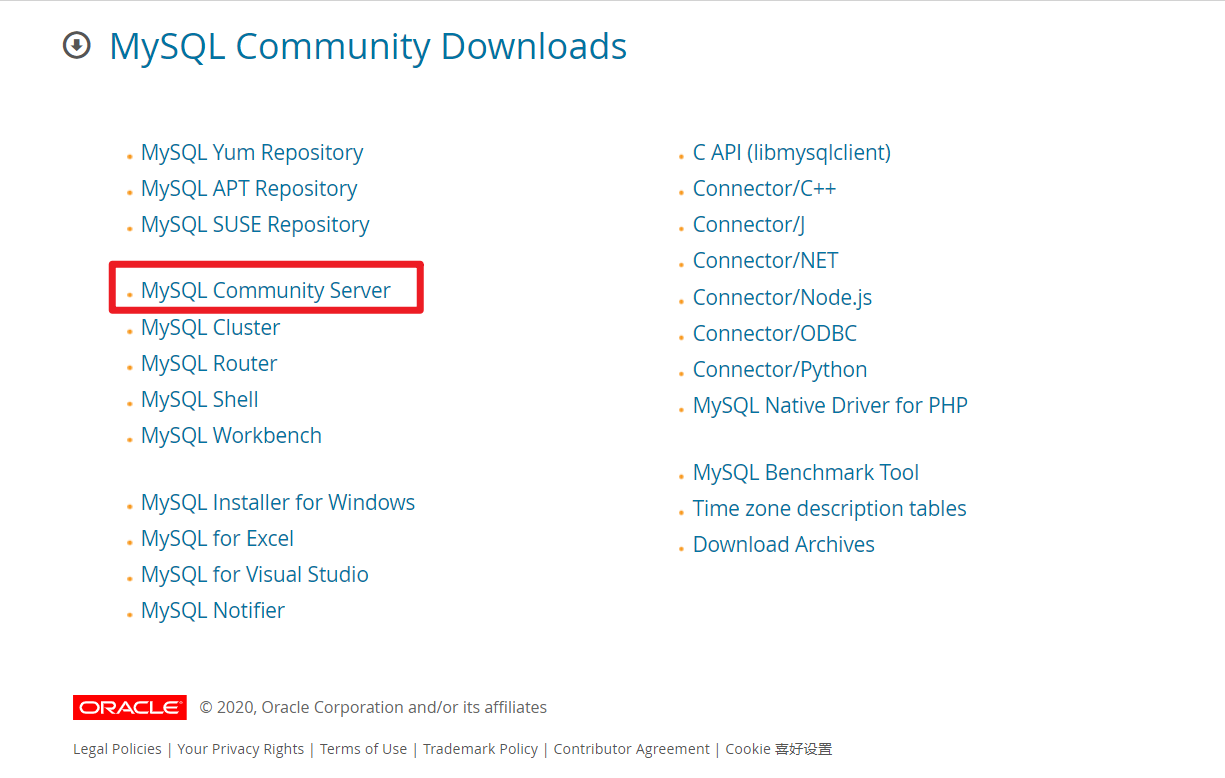Open Connector/ODBC link
This screenshot has height=778, width=1225.
[775, 334]
